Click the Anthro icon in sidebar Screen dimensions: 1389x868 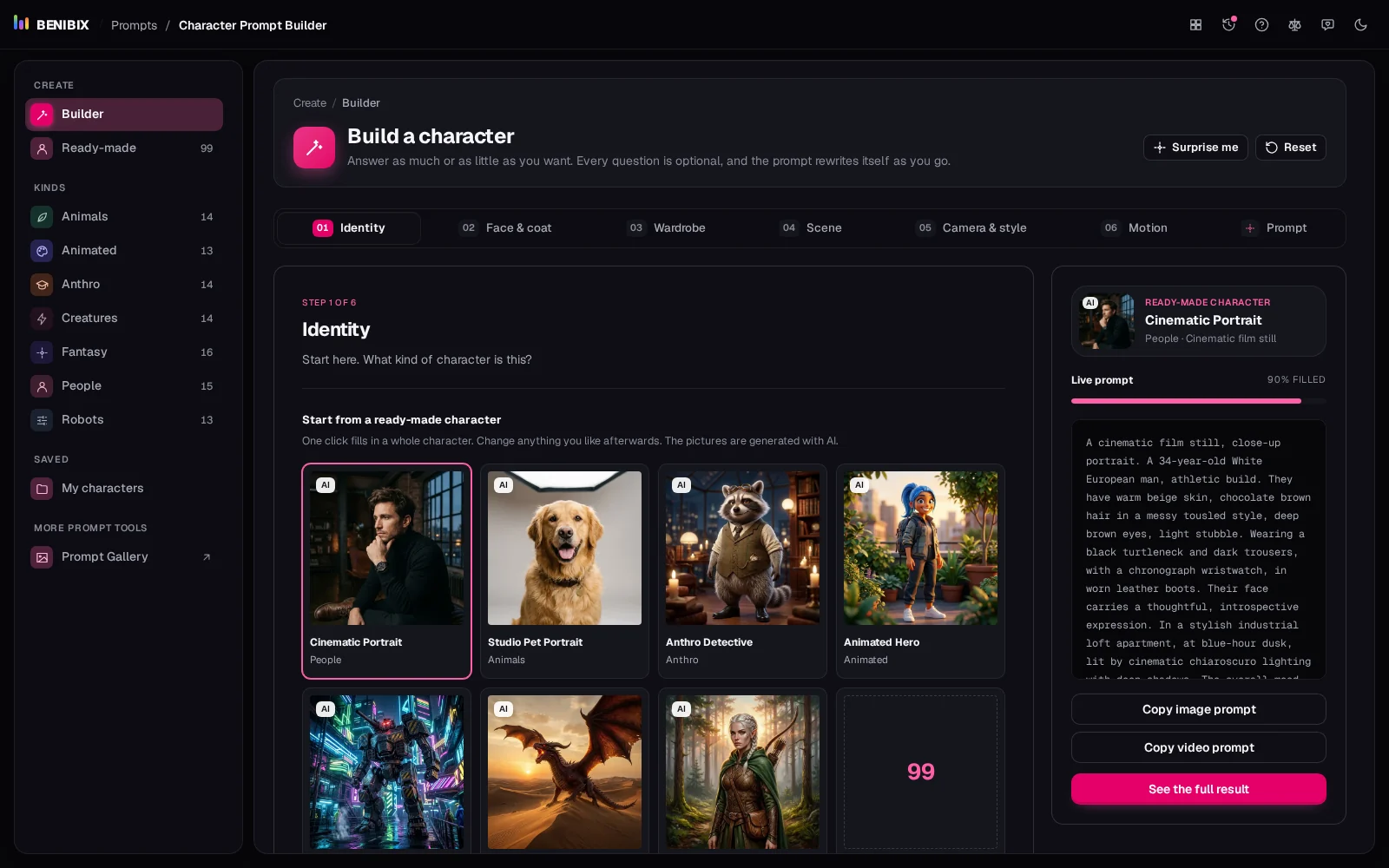point(42,285)
